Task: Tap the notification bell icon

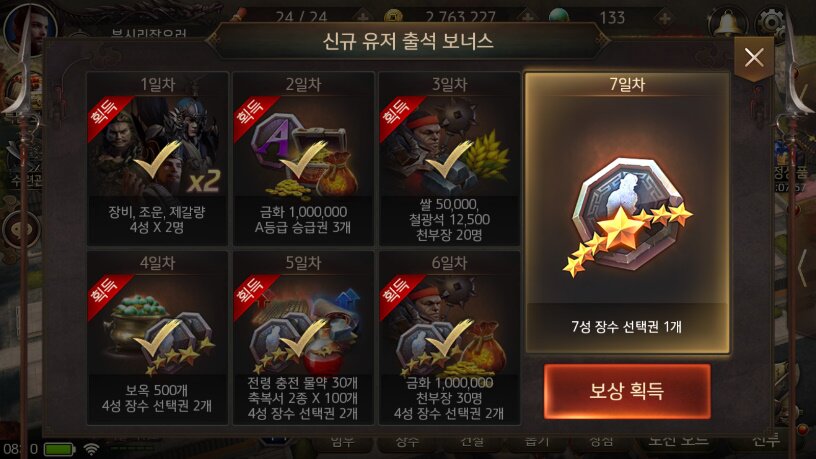Action: coord(728,23)
